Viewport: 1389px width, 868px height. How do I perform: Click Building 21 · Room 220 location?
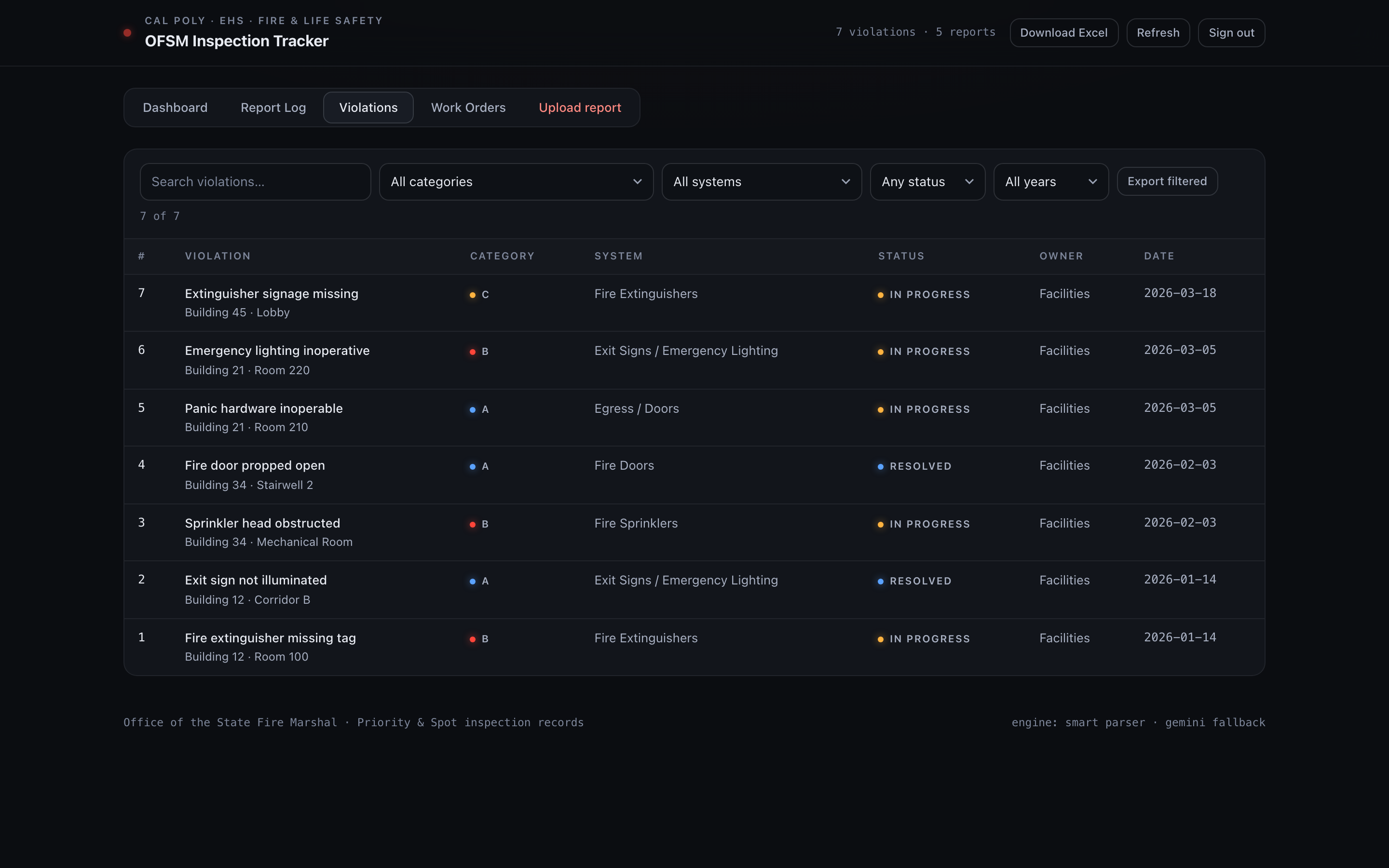247,370
